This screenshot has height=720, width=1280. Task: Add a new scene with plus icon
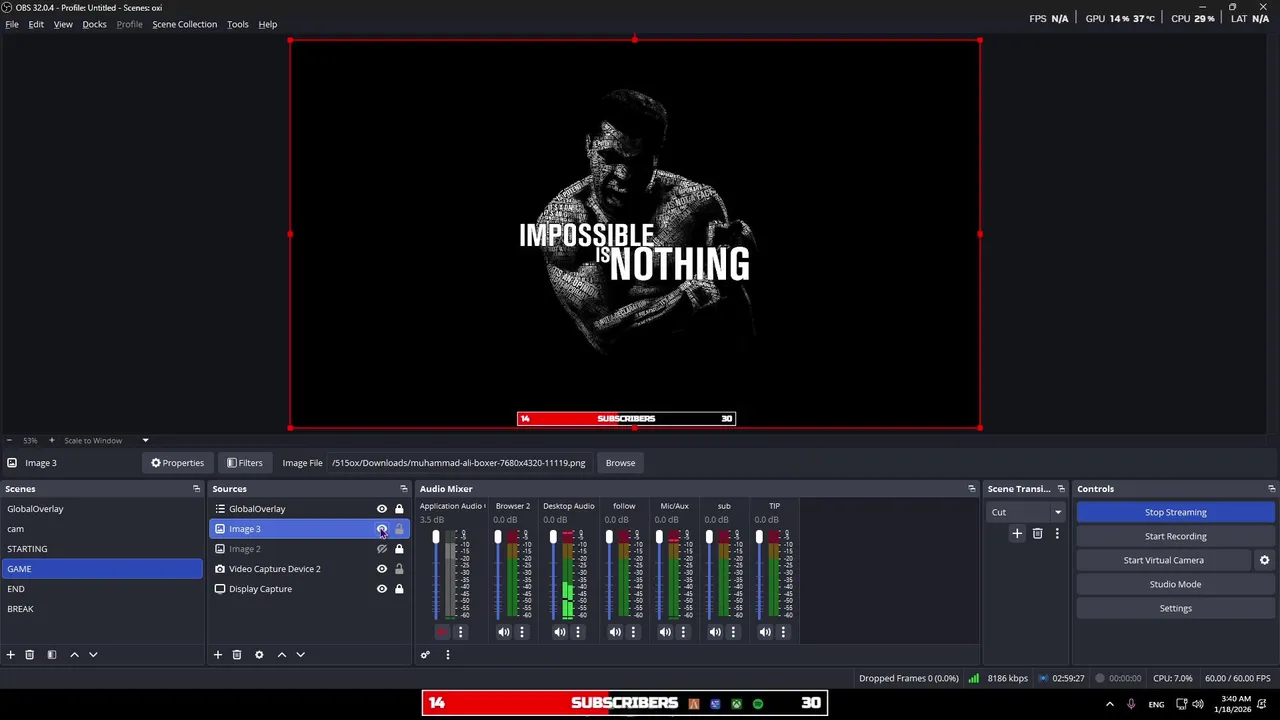[x=11, y=655]
